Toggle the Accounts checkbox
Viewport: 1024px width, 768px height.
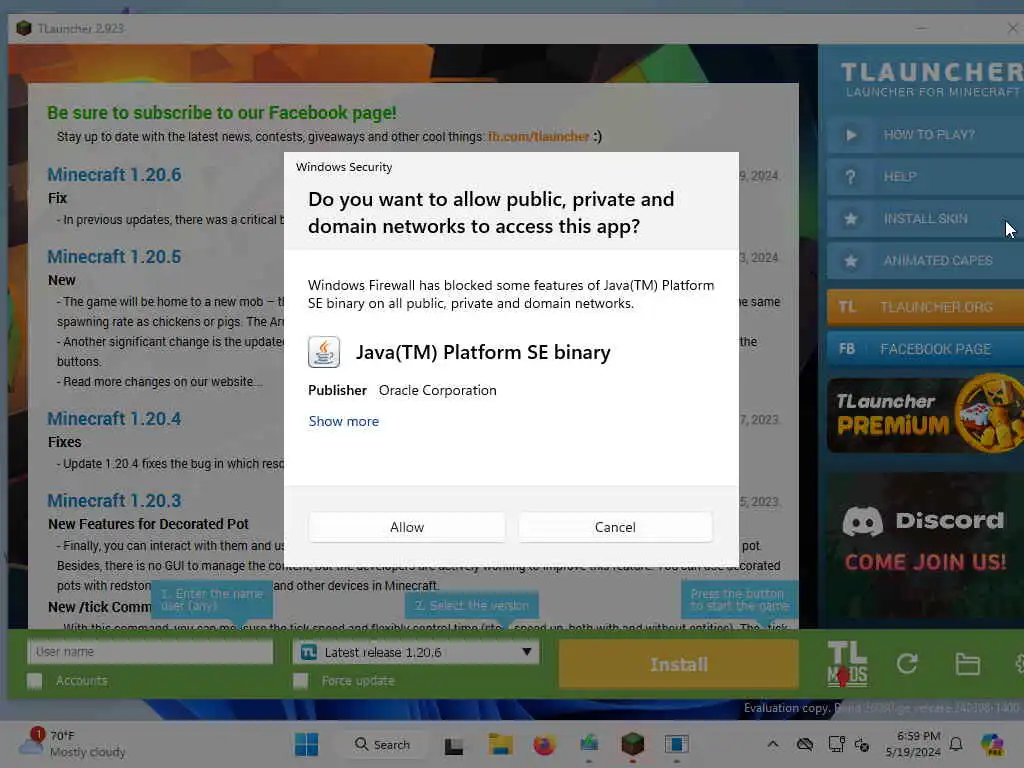click(35, 681)
